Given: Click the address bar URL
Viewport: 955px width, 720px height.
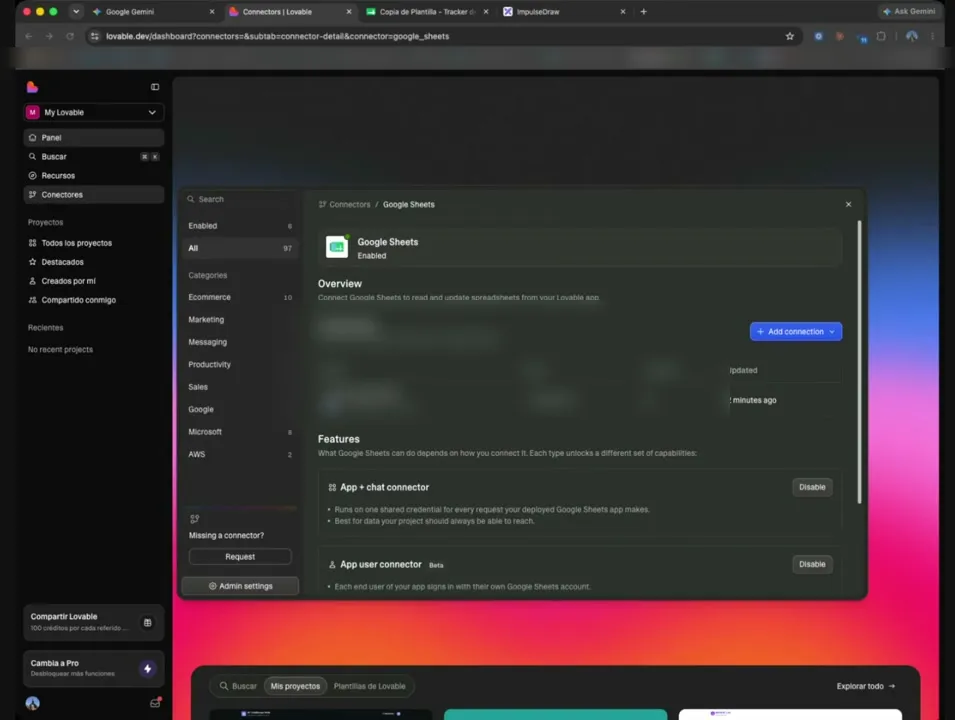Looking at the screenshot, I should (x=277, y=37).
